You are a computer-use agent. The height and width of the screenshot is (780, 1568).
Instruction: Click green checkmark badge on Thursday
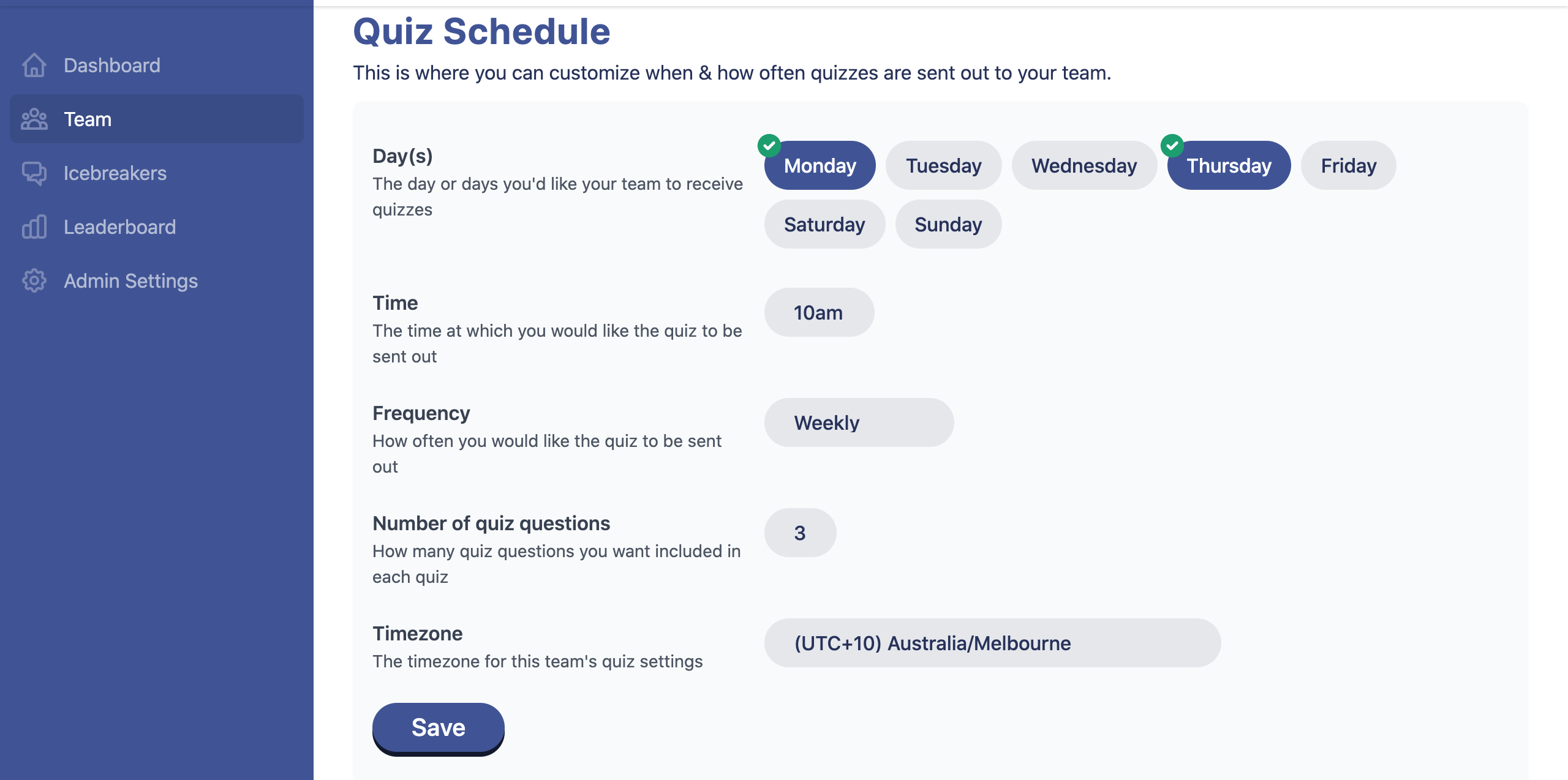pyautogui.click(x=1172, y=146)
